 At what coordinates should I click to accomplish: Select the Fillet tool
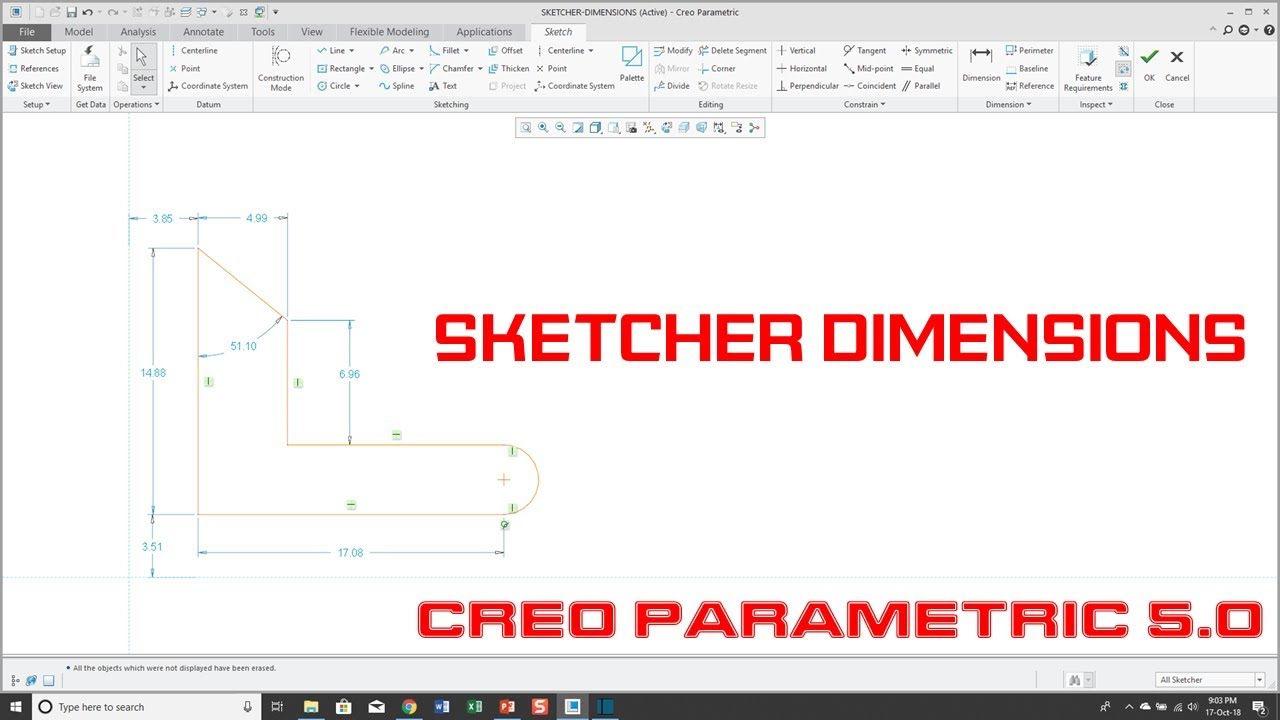(x=444, y=50)
